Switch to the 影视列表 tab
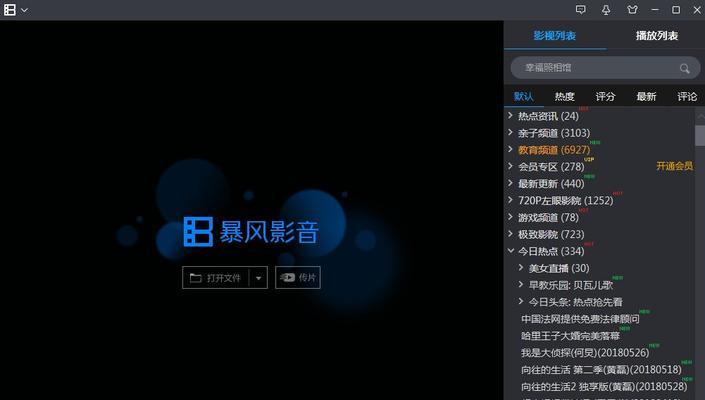Image resolution: width=705 pixels, height=400 pixels. point(554,36)
